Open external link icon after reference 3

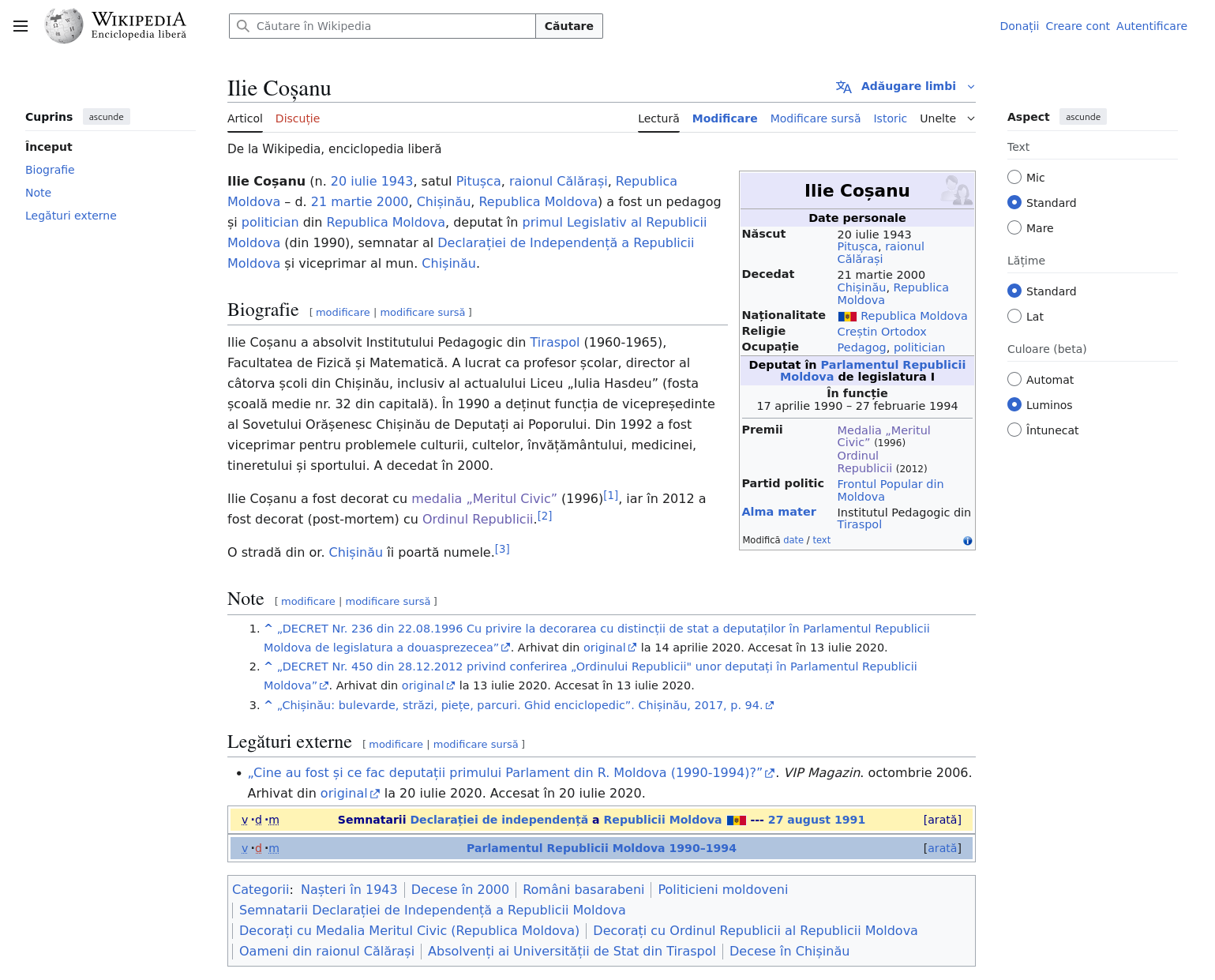click(770, 706)
